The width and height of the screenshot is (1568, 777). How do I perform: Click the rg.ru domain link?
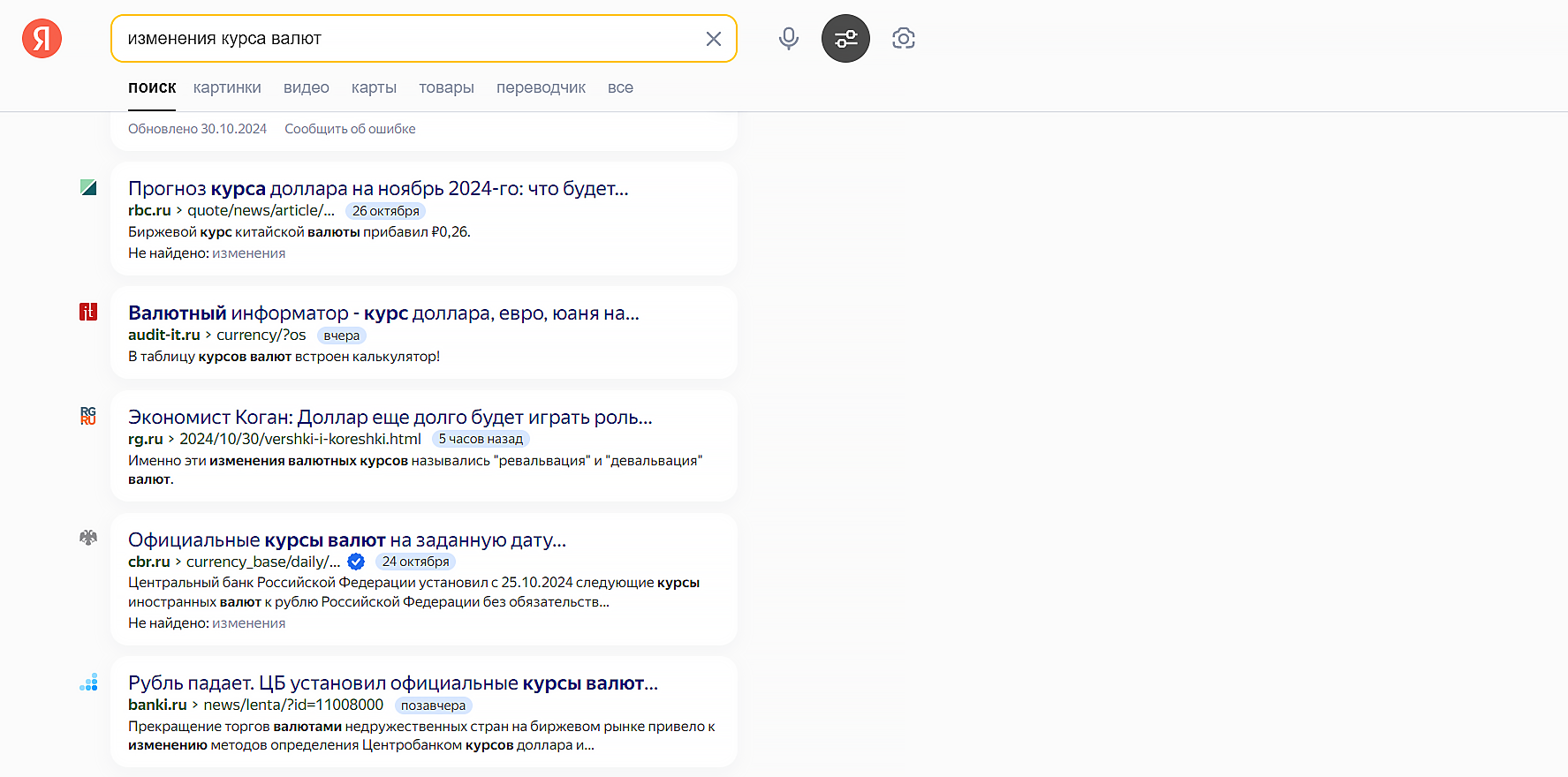click(146, 439)
